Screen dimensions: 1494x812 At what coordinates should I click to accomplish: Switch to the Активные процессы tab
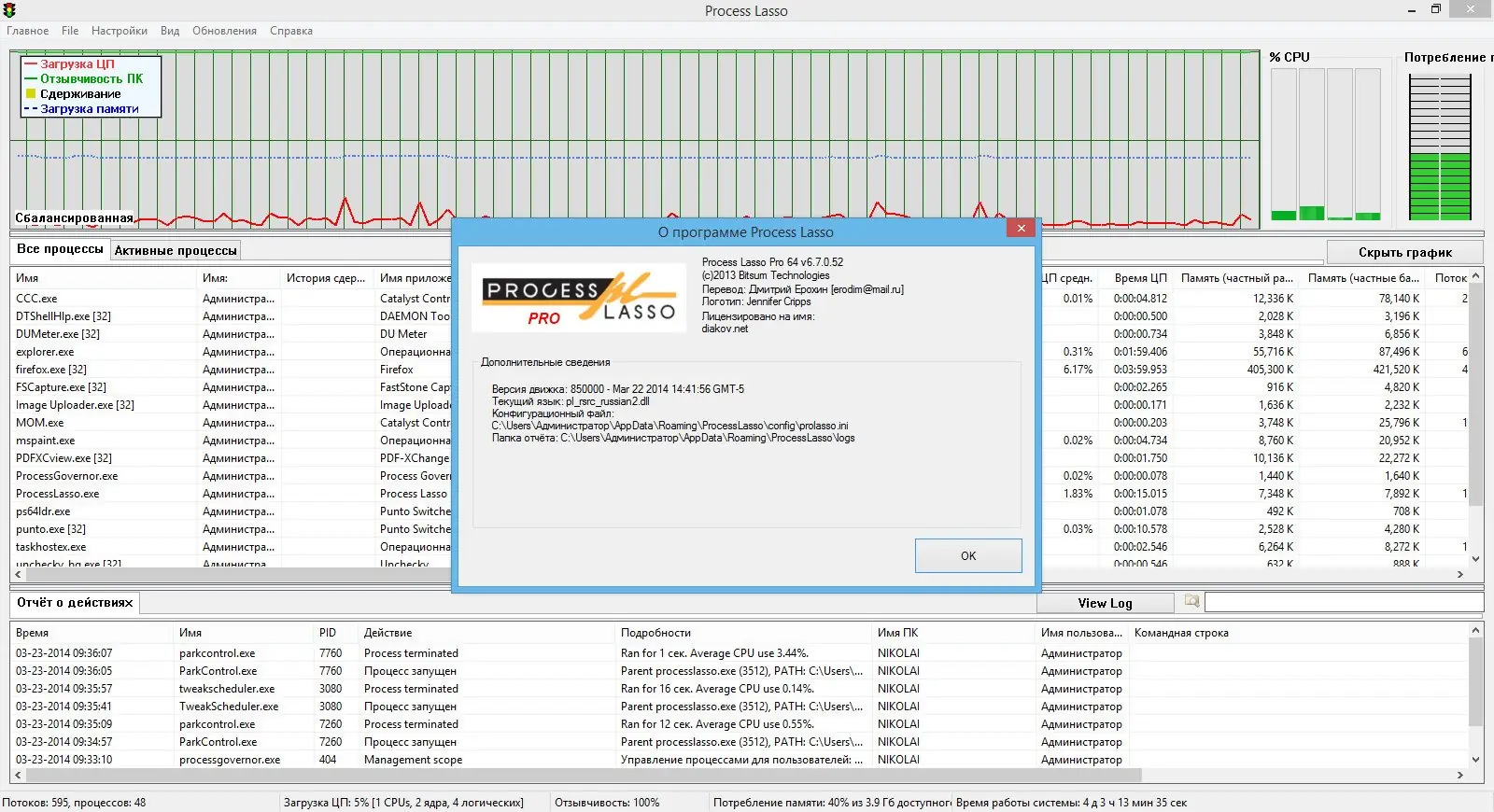coord(176,250)
